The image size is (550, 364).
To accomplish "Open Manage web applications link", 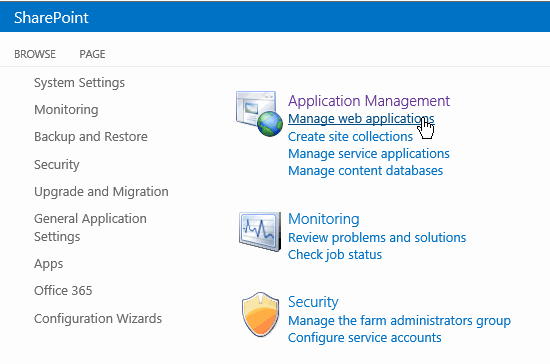I will (361, 119).
